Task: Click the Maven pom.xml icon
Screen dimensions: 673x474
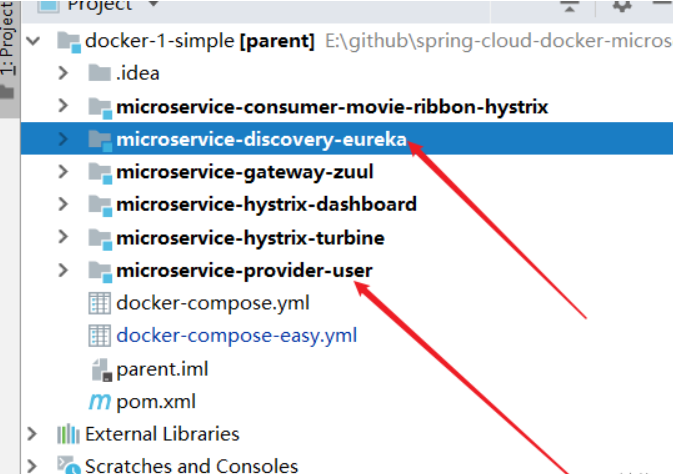Action: [100, 402]
